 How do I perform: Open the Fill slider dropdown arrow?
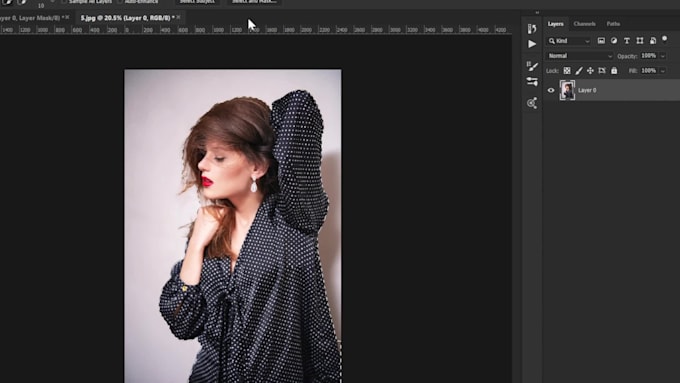(x=663, y=71)
